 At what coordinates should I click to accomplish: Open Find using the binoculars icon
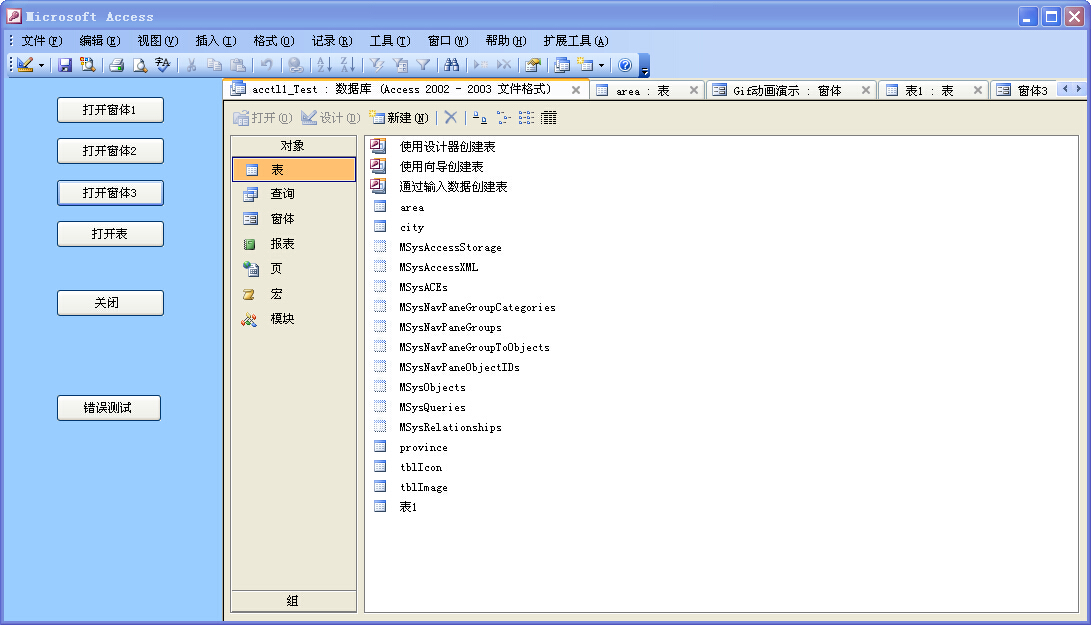click(x=452, y=65)
